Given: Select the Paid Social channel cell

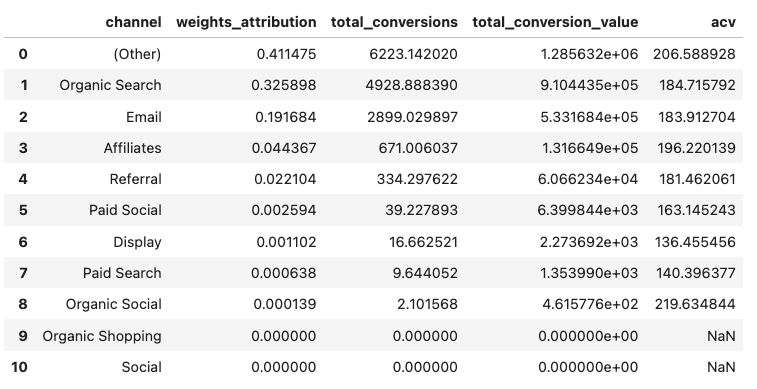Looking at the screenshot, I should tap(125, 210).
